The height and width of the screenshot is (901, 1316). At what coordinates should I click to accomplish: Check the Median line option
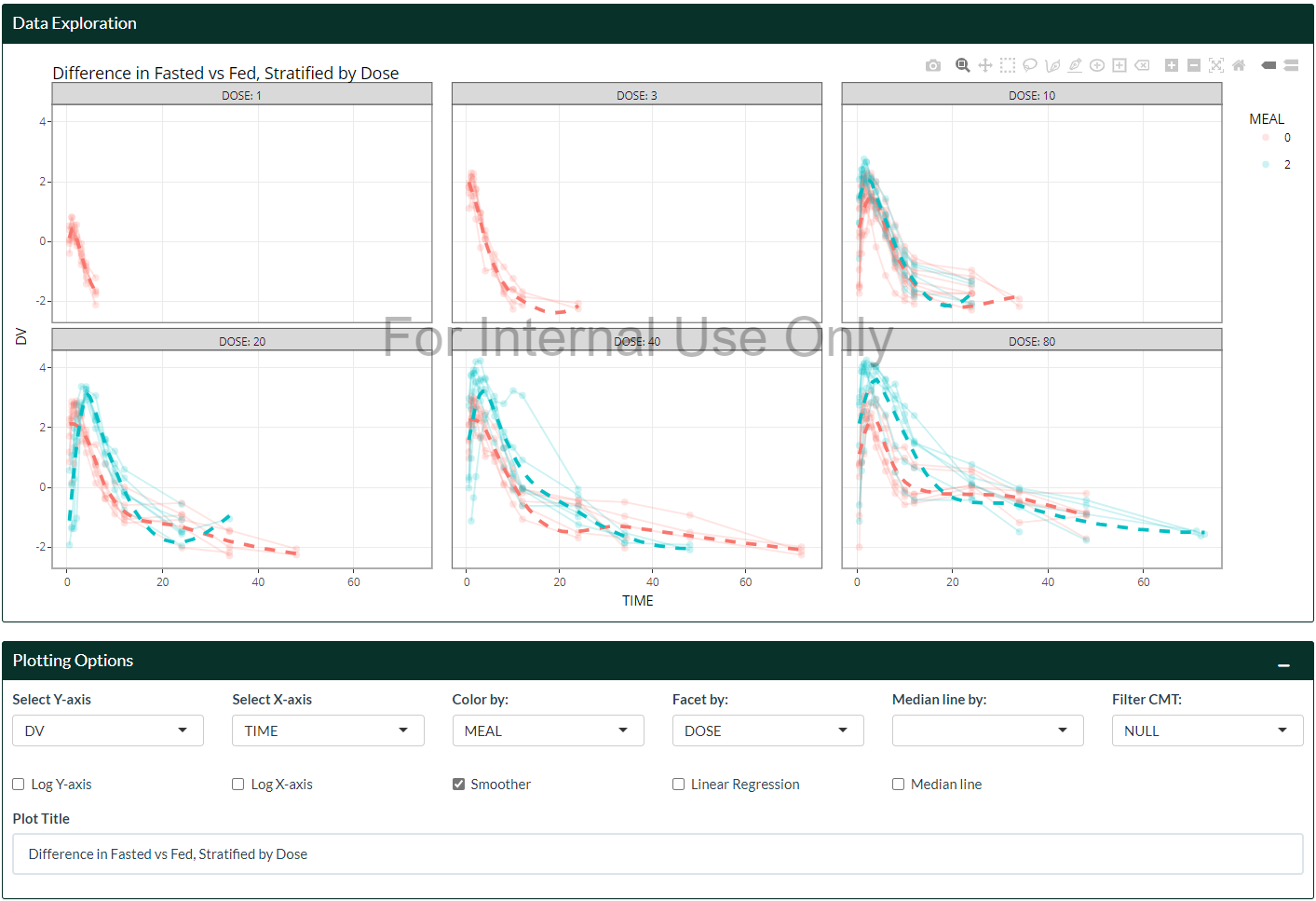pos(898,785)
